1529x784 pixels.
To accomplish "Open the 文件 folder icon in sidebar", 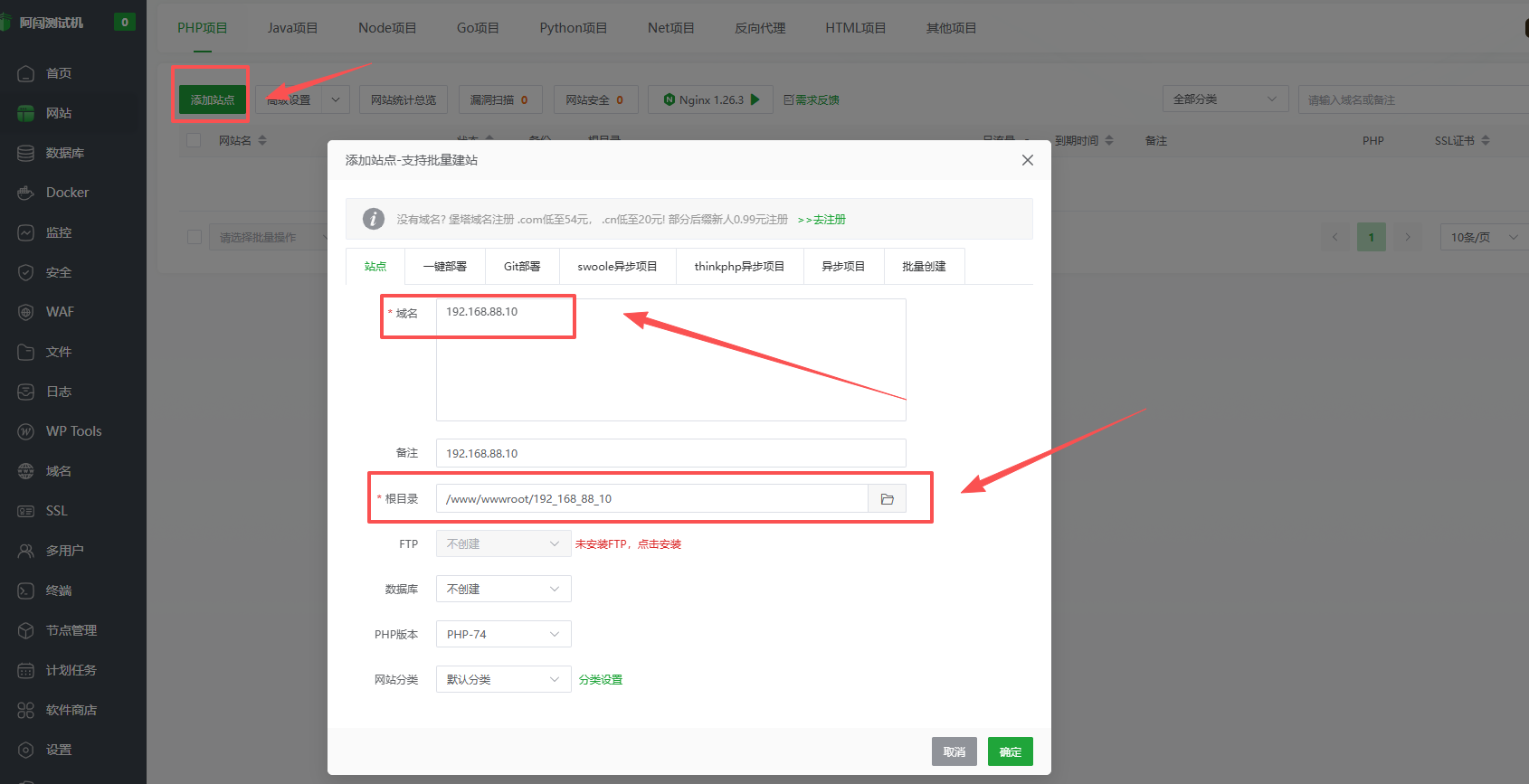I will (26, 352).
